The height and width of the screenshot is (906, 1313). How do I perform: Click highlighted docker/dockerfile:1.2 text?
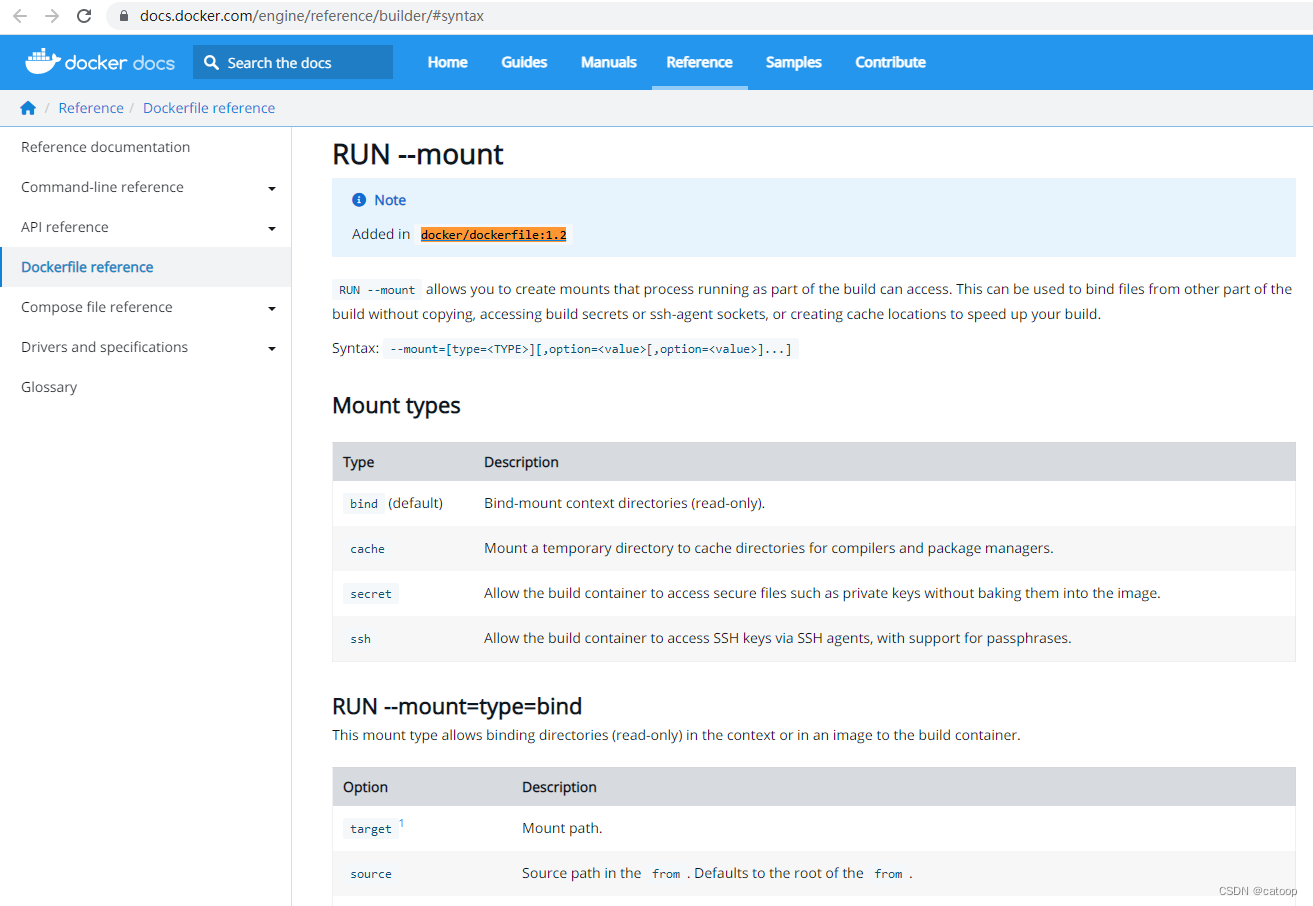[493, 234]
